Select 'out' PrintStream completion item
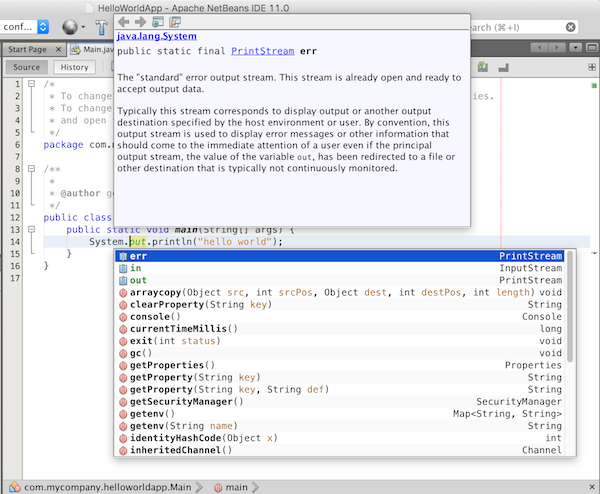Viewport: 600px width, 494px height. (138, 281)
